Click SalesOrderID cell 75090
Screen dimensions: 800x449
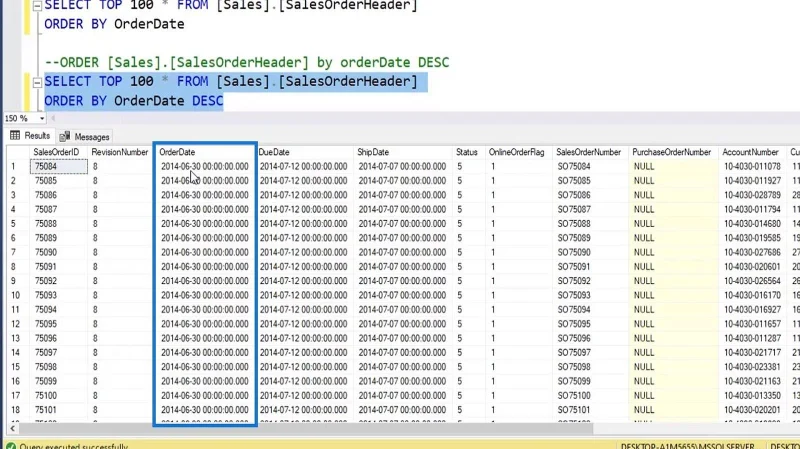58,252
